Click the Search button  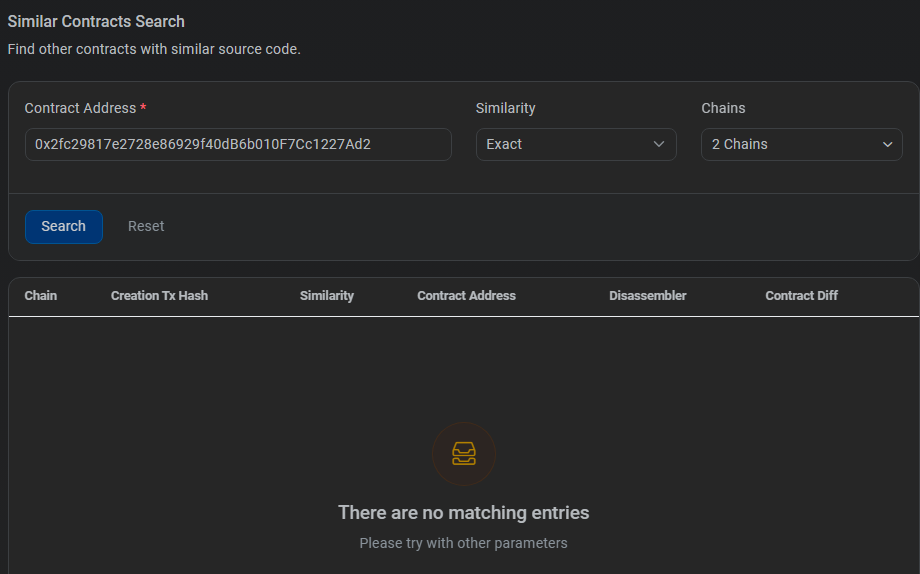click(64, 227)
